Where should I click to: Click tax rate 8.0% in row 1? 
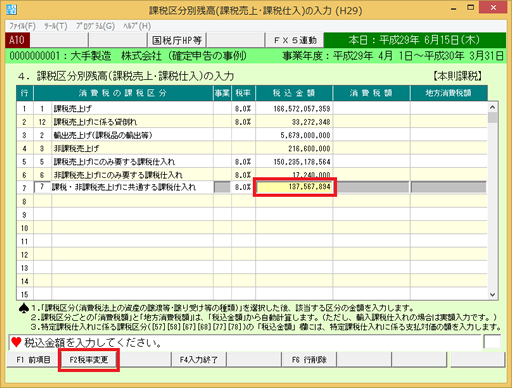click(243, 109)
